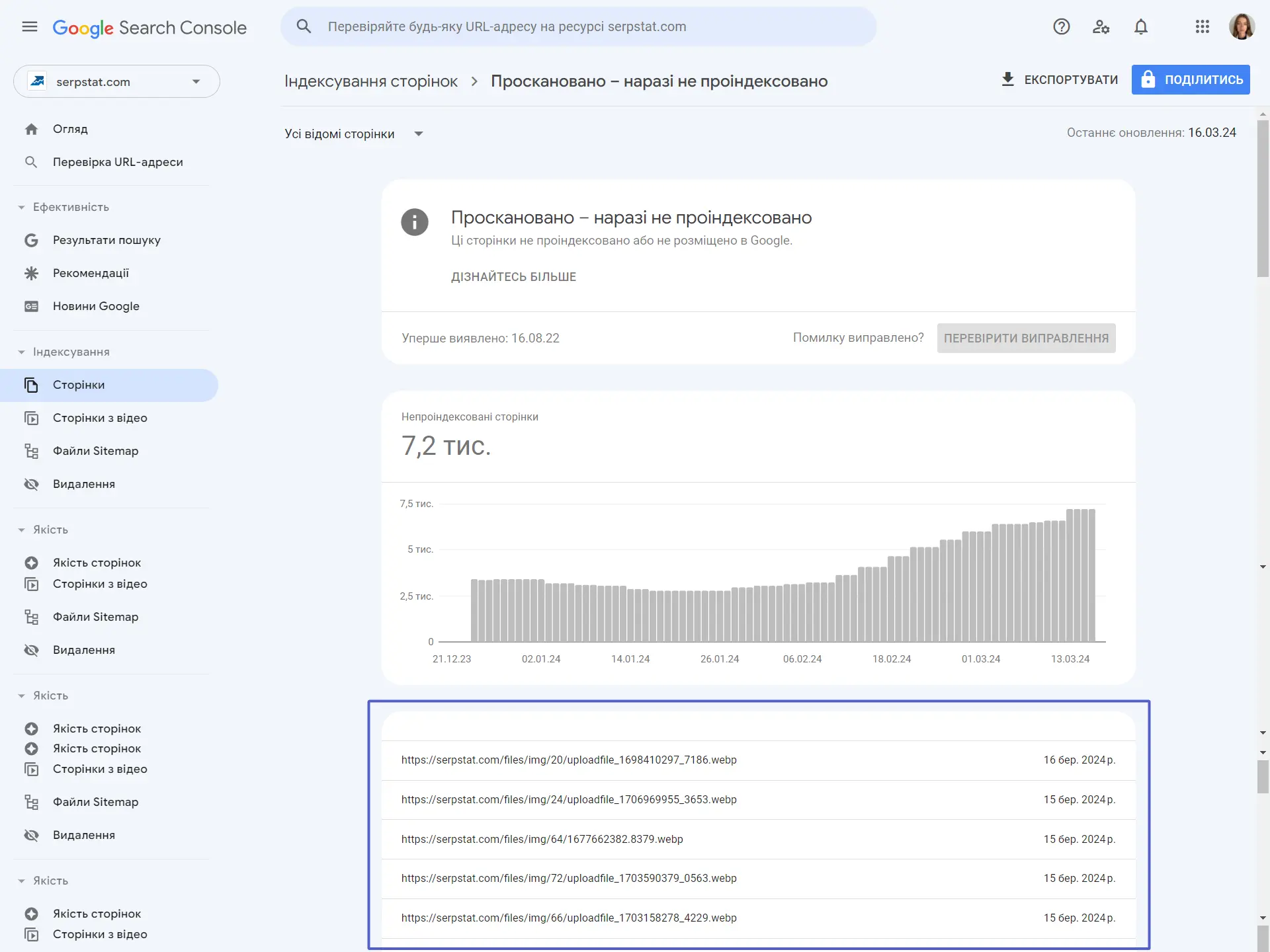Viewport: 1270px width, 952px height.
Task: Click the ПОДІЛИТИСЬ button
Action: (x=1191, y=79)
